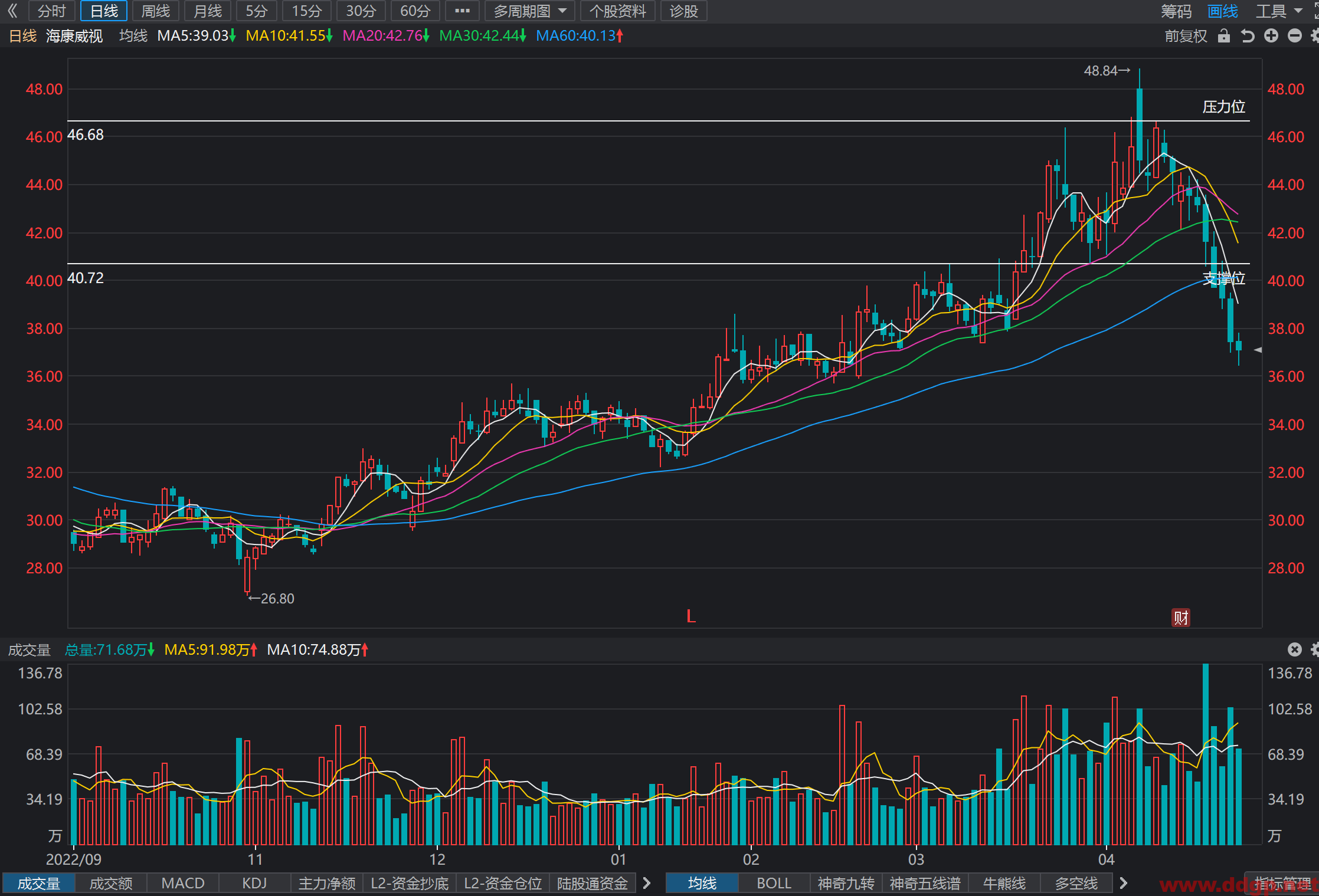Click the red L marker on chart
1319x896 pixels.
(691, 617)
